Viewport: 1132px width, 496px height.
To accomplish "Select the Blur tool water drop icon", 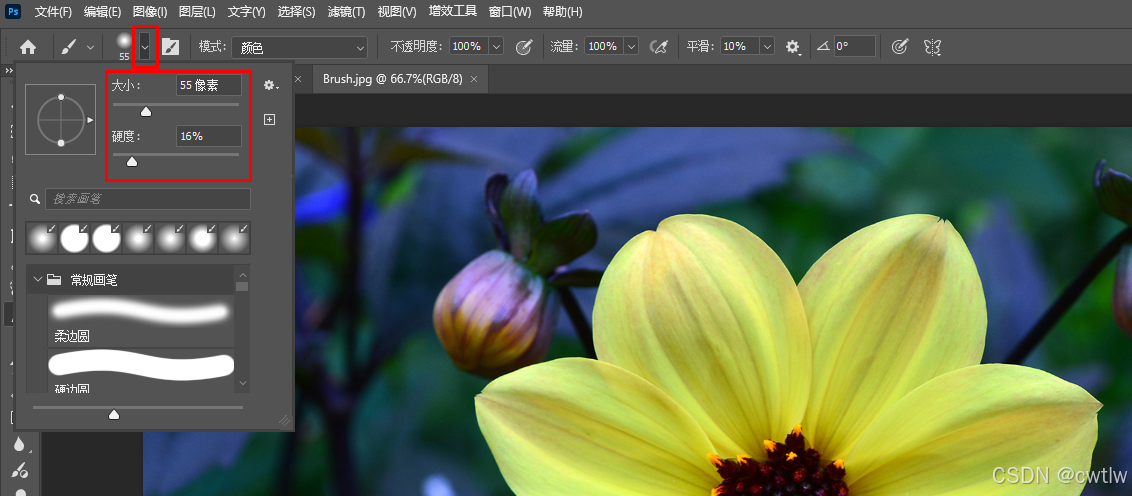I will [19, 443].
